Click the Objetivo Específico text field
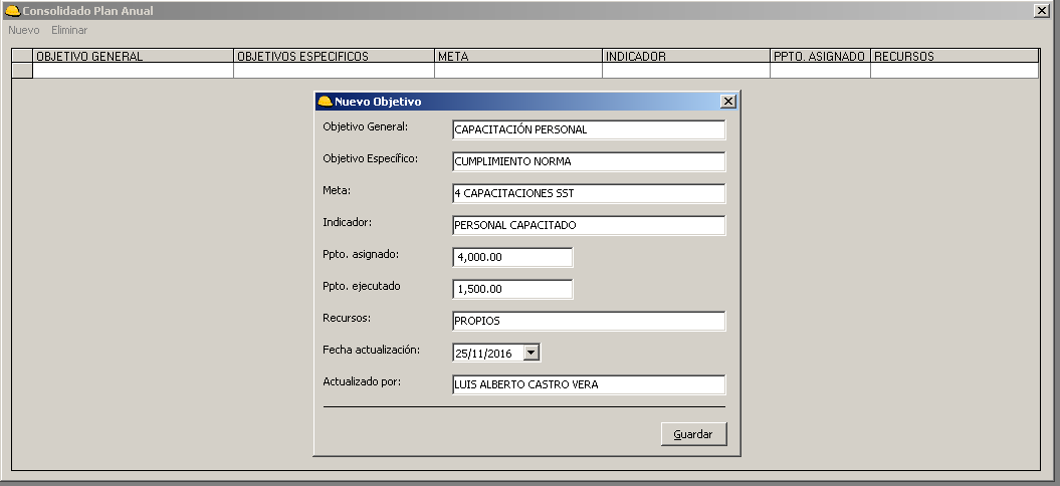The height and width of the screenshot is (486, 1060). 588,162
